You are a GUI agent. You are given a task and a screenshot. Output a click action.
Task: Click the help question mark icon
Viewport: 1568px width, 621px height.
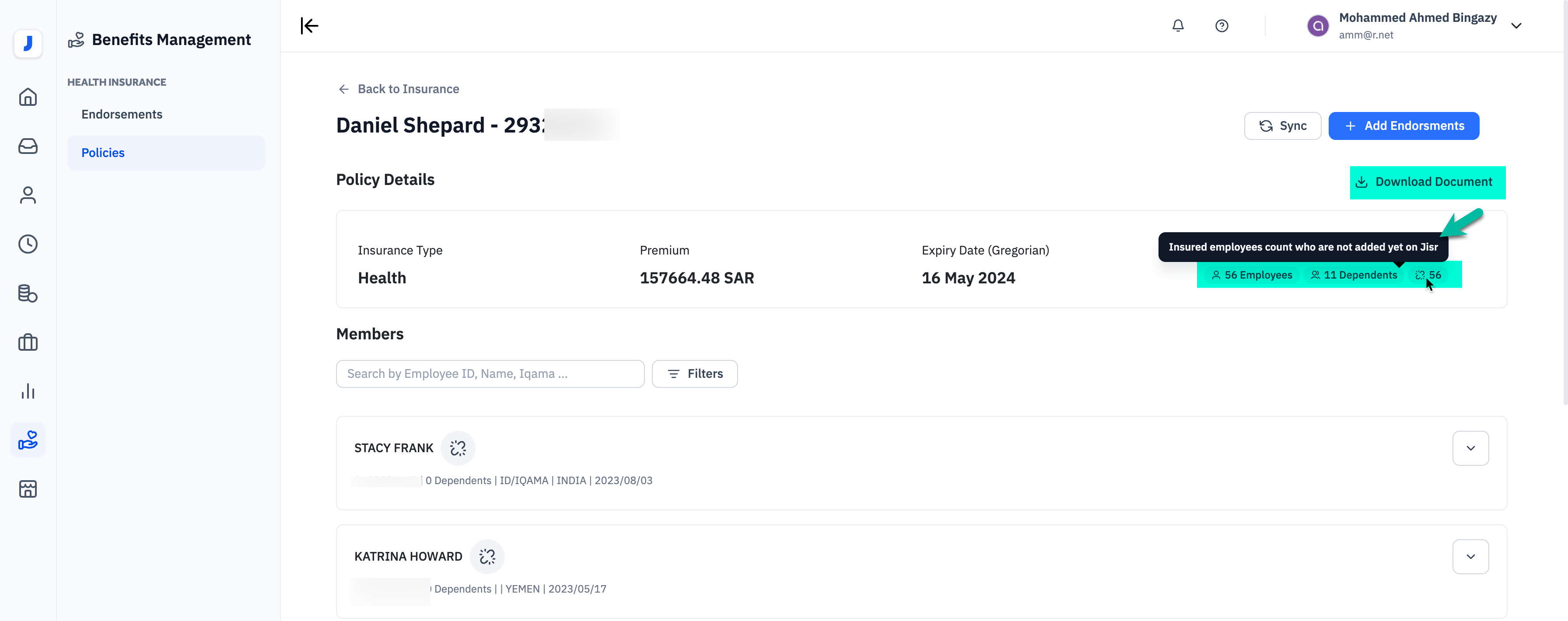[x=1221, y=25]
